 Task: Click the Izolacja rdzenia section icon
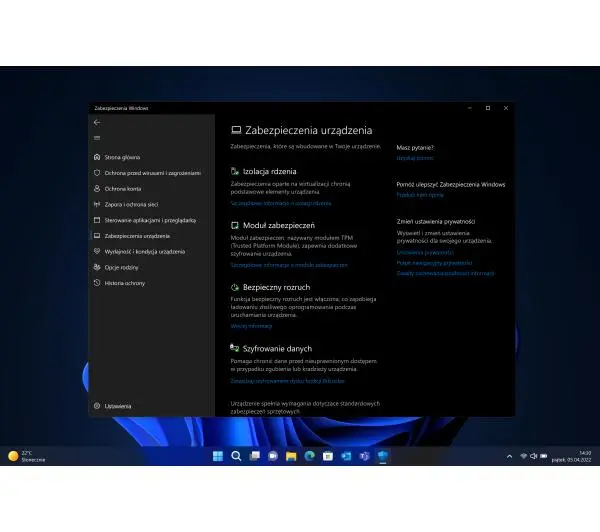(x=235, y=171)
